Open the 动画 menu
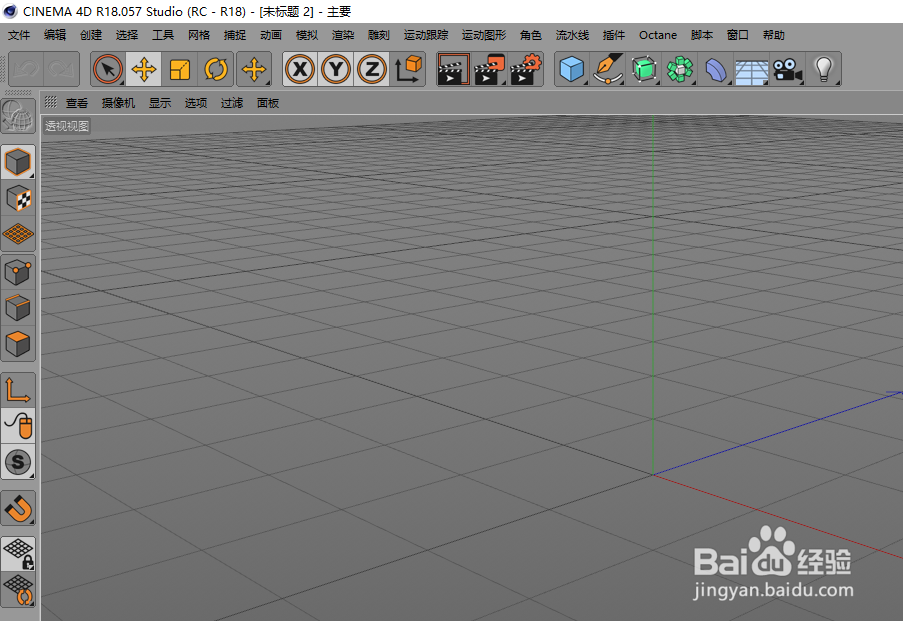 point(271,35)
